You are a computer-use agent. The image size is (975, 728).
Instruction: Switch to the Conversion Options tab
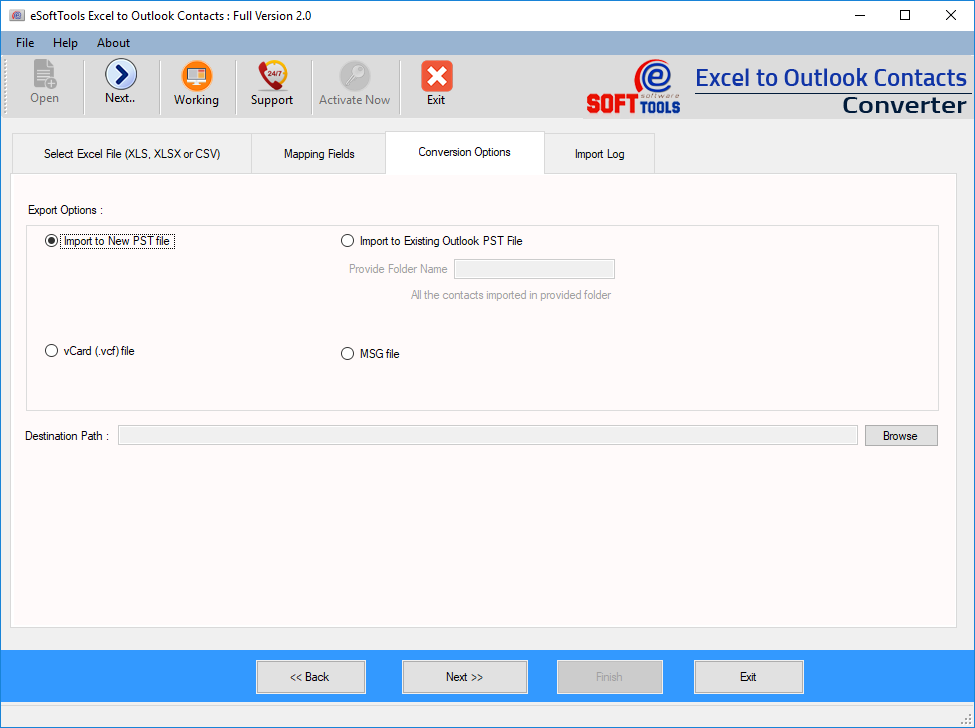coord(464,152)
